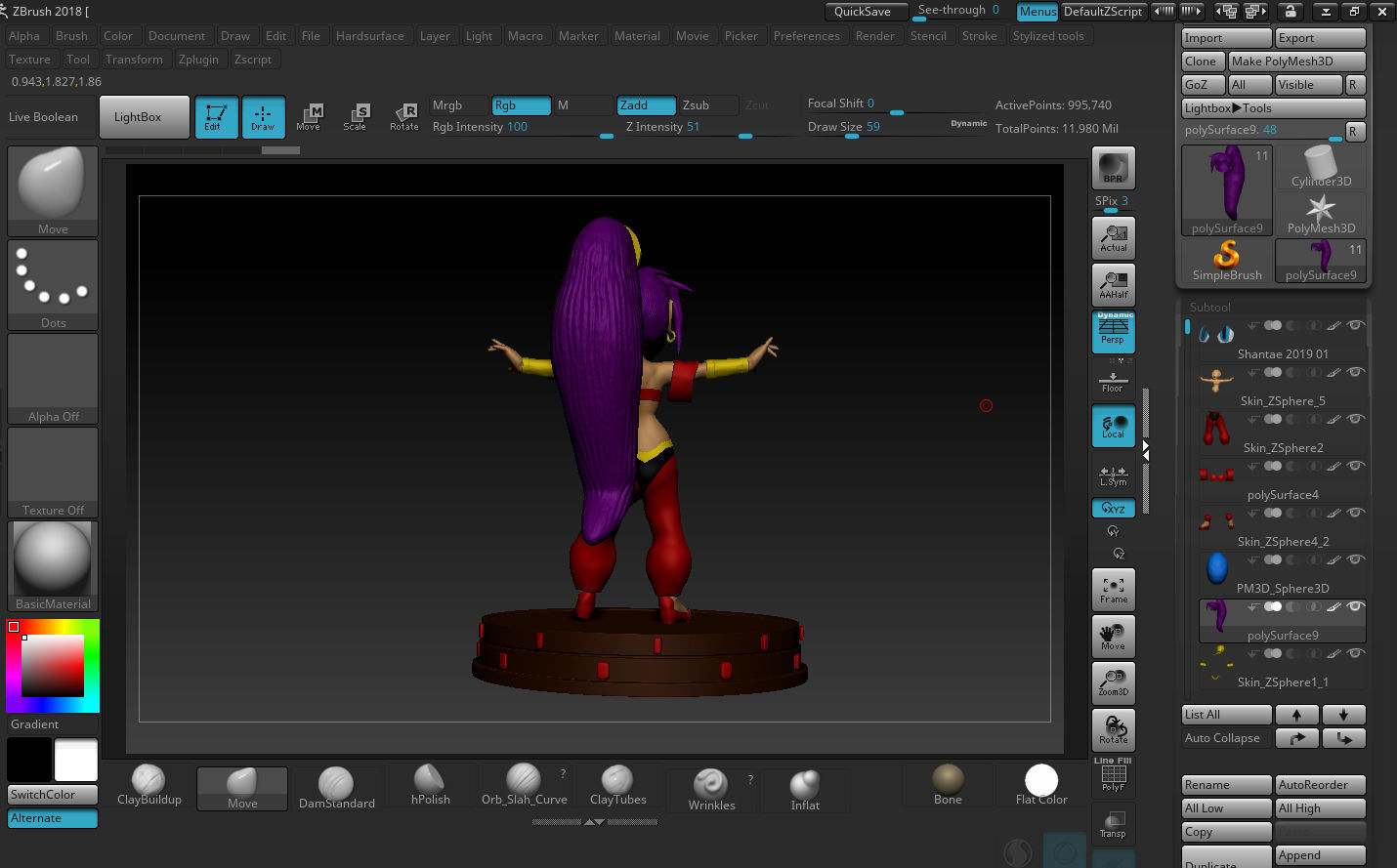Open Lightbox Tools browser
This screenshot has height=868, width=1397.
click(x=1274, y=108)
